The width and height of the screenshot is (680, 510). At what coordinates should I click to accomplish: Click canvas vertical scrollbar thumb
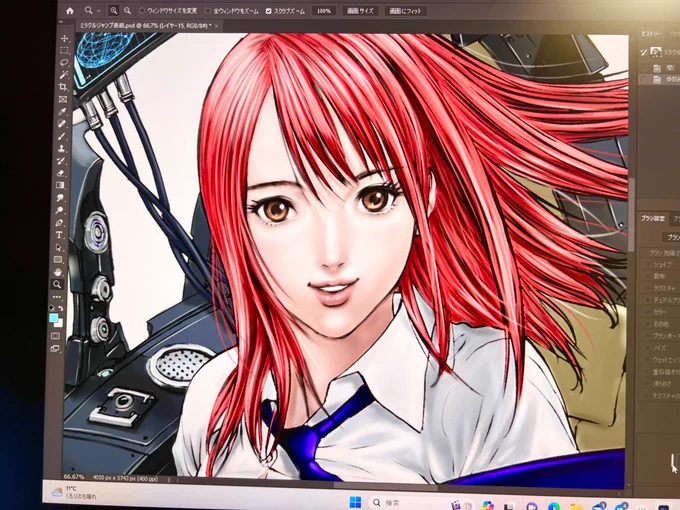pyautogui.click(x=632, y=215)
